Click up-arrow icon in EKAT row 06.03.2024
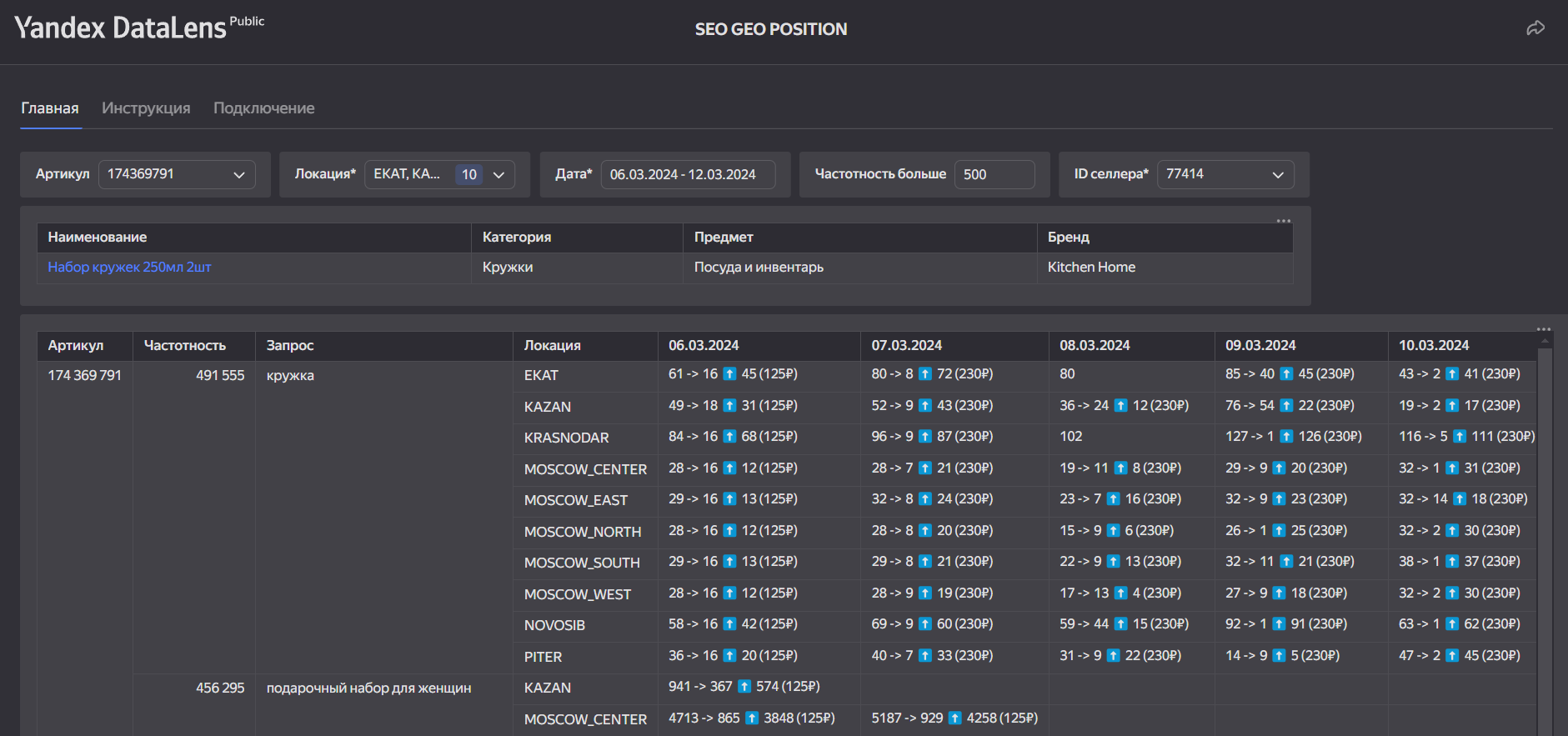This screenshot has width=1568, height=736. [729, 374]
